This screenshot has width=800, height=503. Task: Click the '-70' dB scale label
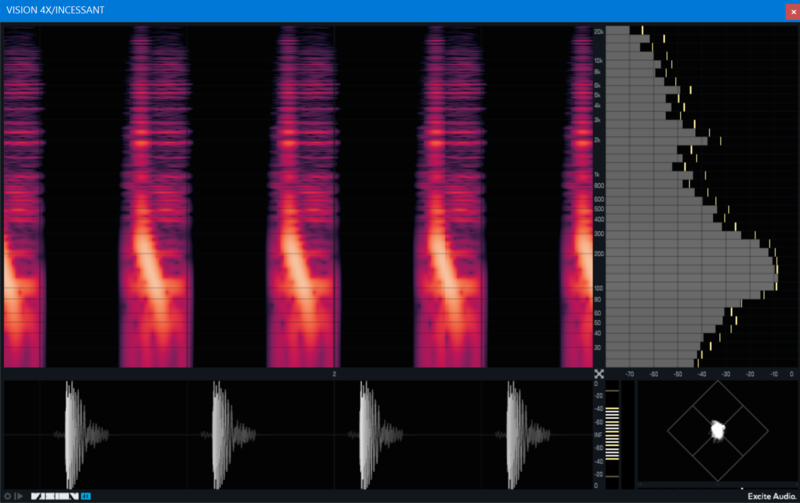(630, 374)
